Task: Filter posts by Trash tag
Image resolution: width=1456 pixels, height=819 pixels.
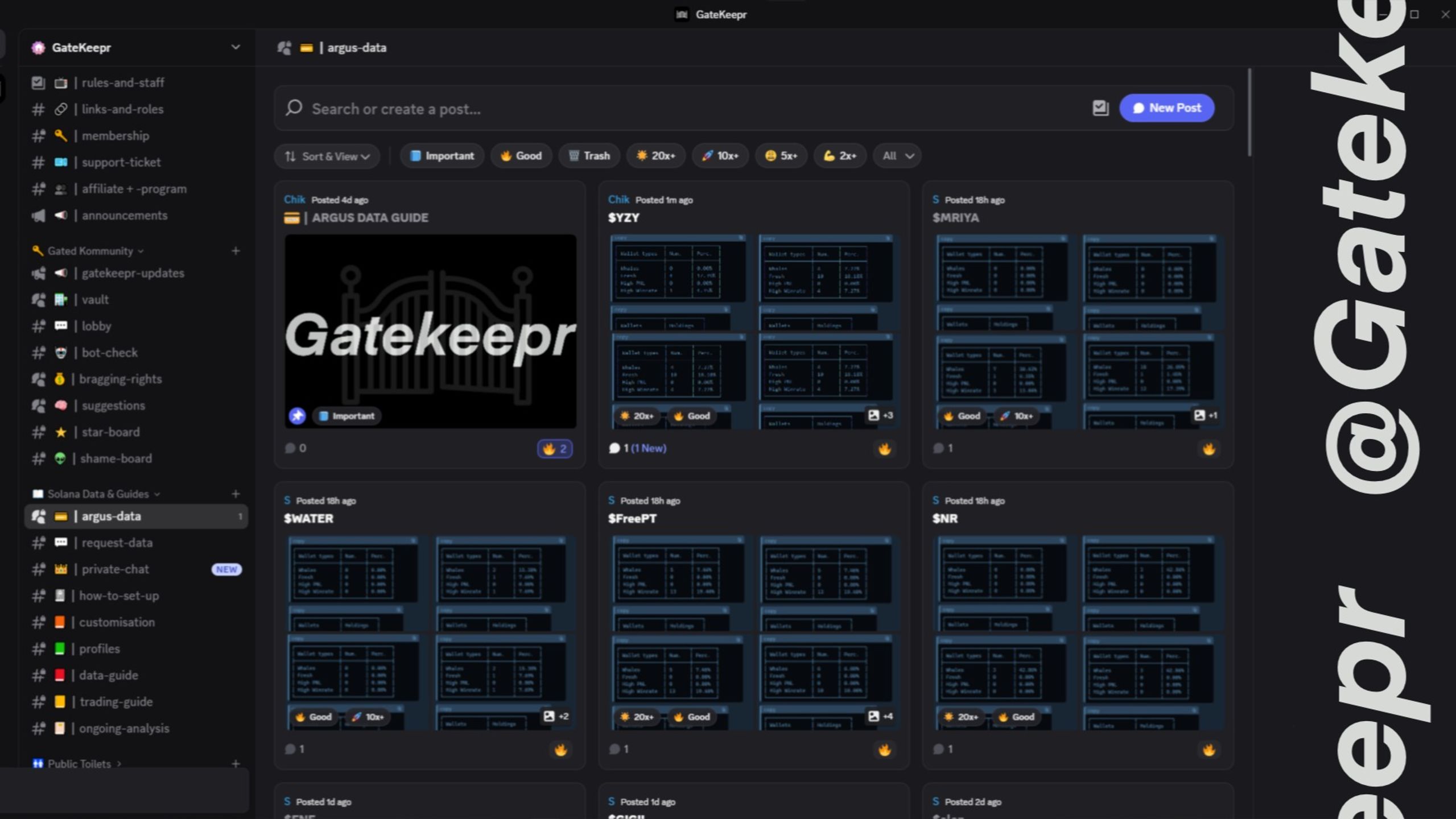Action: [589, 156]
